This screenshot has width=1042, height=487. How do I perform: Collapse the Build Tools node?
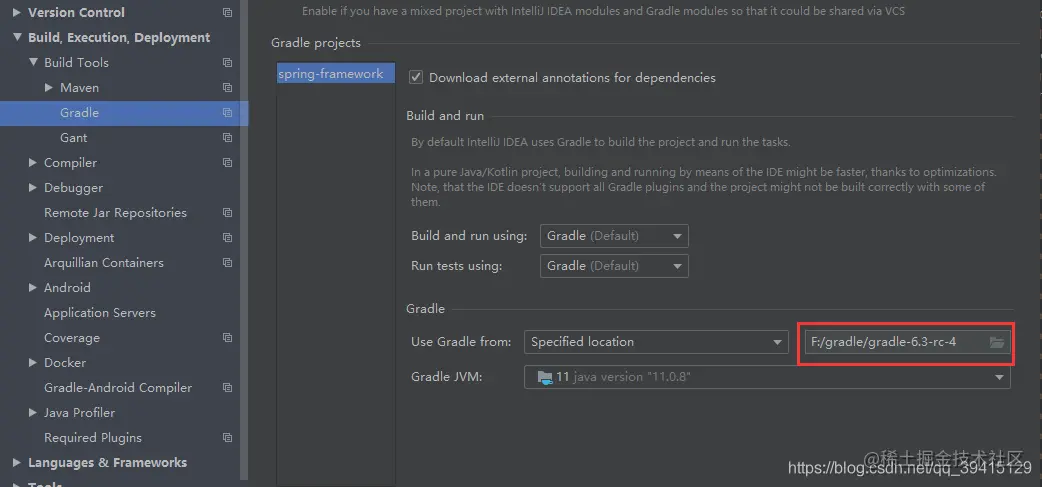pyautogui.click(x=33, y=62)
